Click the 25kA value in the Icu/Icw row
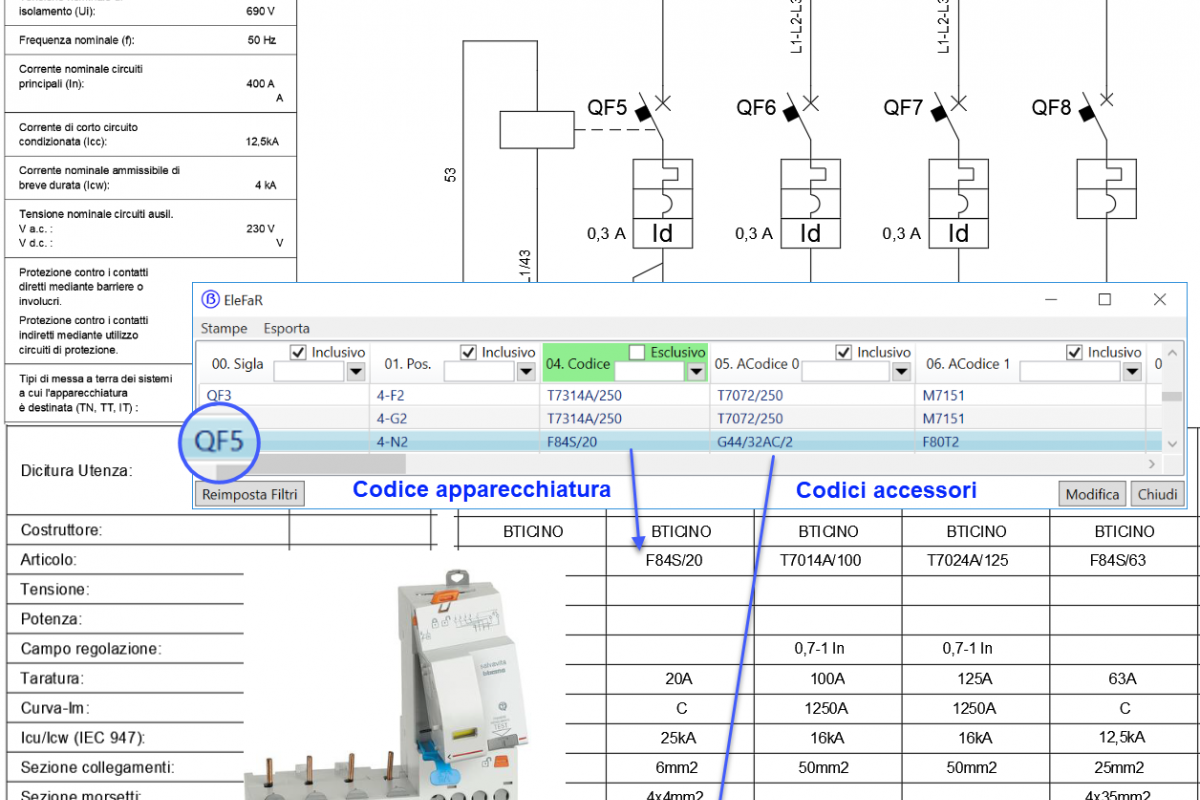Screen dimensions: 1200x800 coord(678,738)
